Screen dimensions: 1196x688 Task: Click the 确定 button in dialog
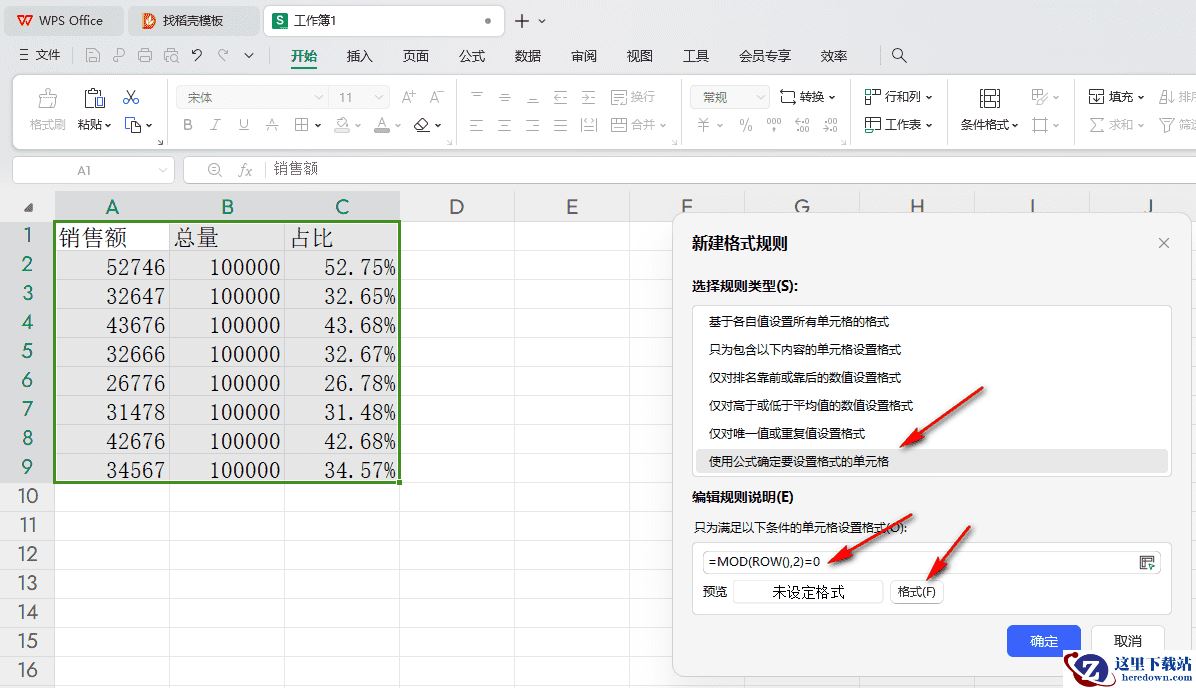[x=1043, y=641]
